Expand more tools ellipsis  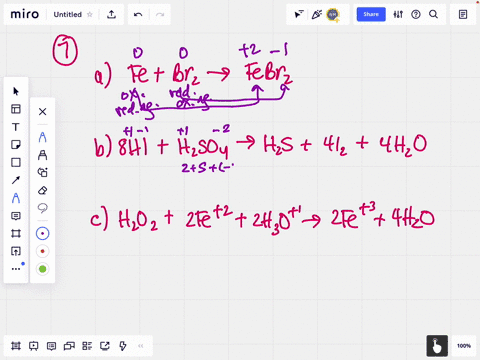16,269
